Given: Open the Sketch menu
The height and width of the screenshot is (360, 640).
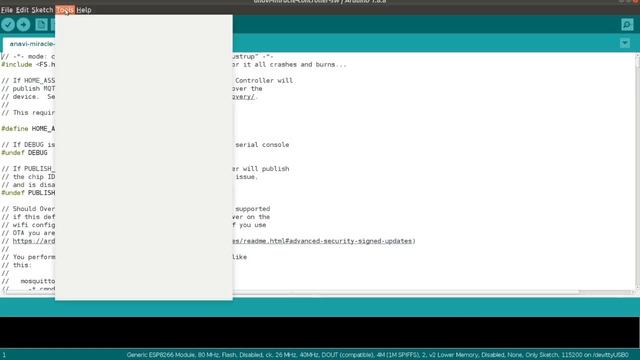Looking at the screenshot, I should pyautogui.click(x=42, y=10).
